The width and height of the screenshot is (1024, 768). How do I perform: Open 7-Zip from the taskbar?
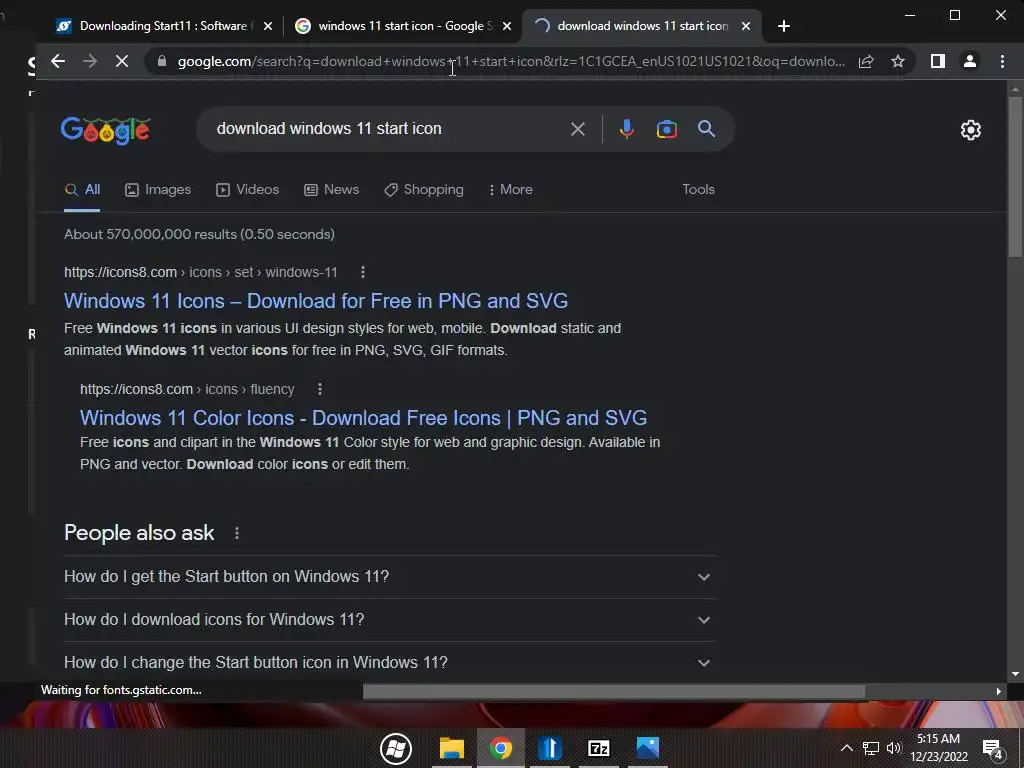pos(599,748)
